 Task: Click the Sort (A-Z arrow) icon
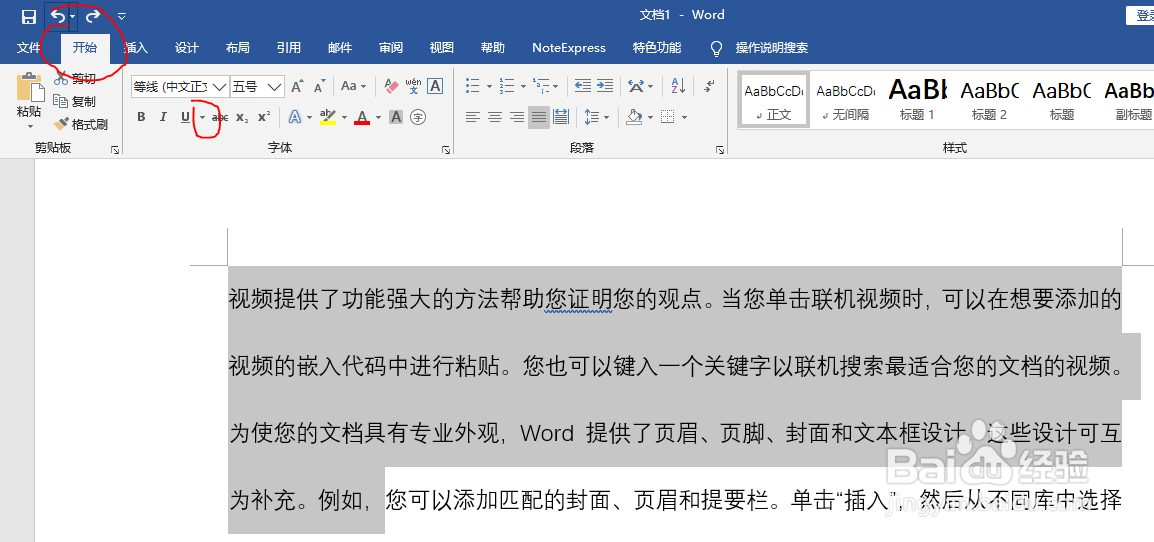(678, 86)
